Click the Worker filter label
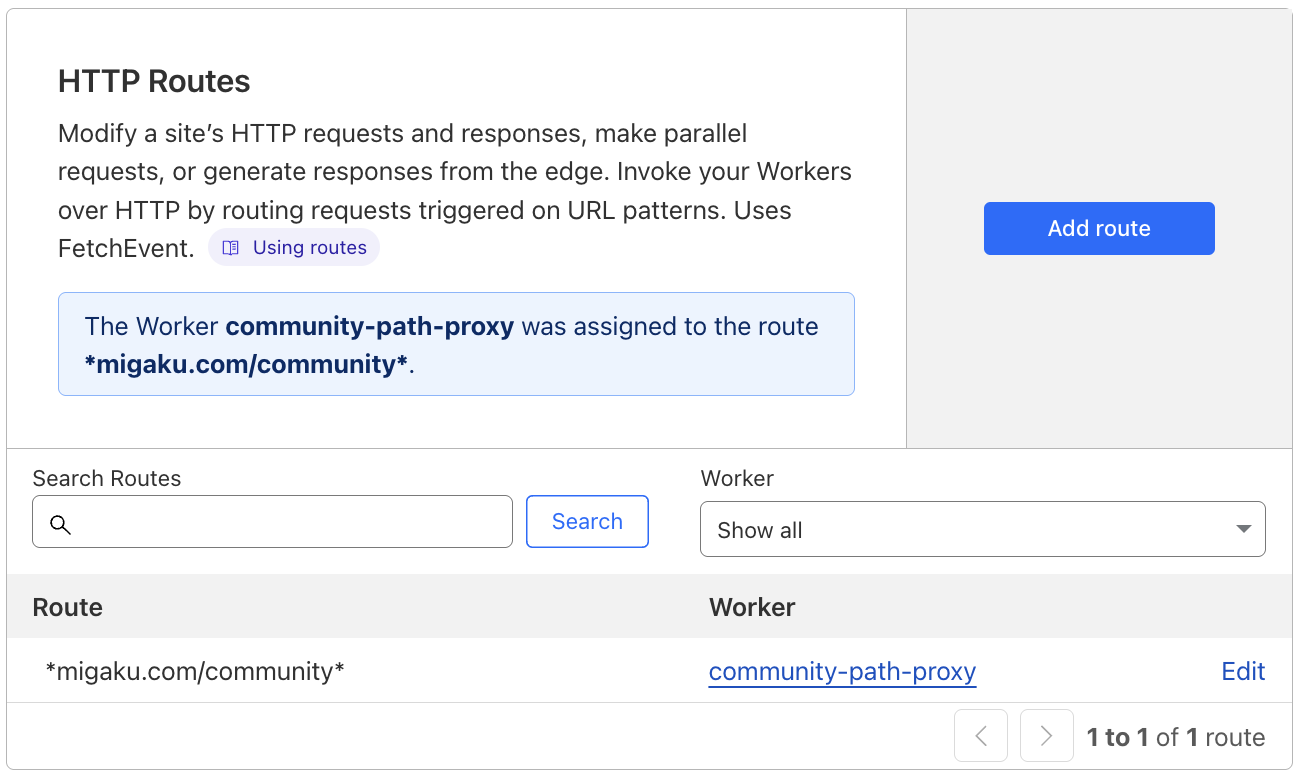This screenshot has height=778, width=1310. click(x=737, y=478)
